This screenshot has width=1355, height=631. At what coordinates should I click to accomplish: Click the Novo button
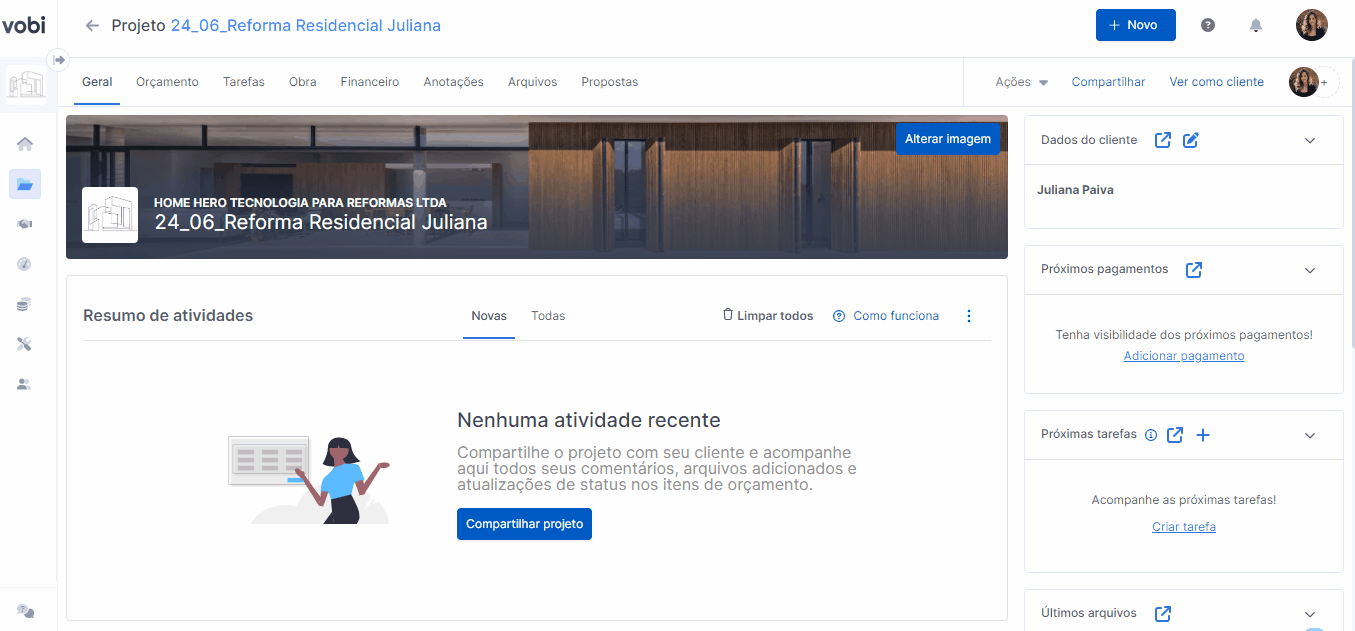pyautogui.click(x=1136, y=25)
